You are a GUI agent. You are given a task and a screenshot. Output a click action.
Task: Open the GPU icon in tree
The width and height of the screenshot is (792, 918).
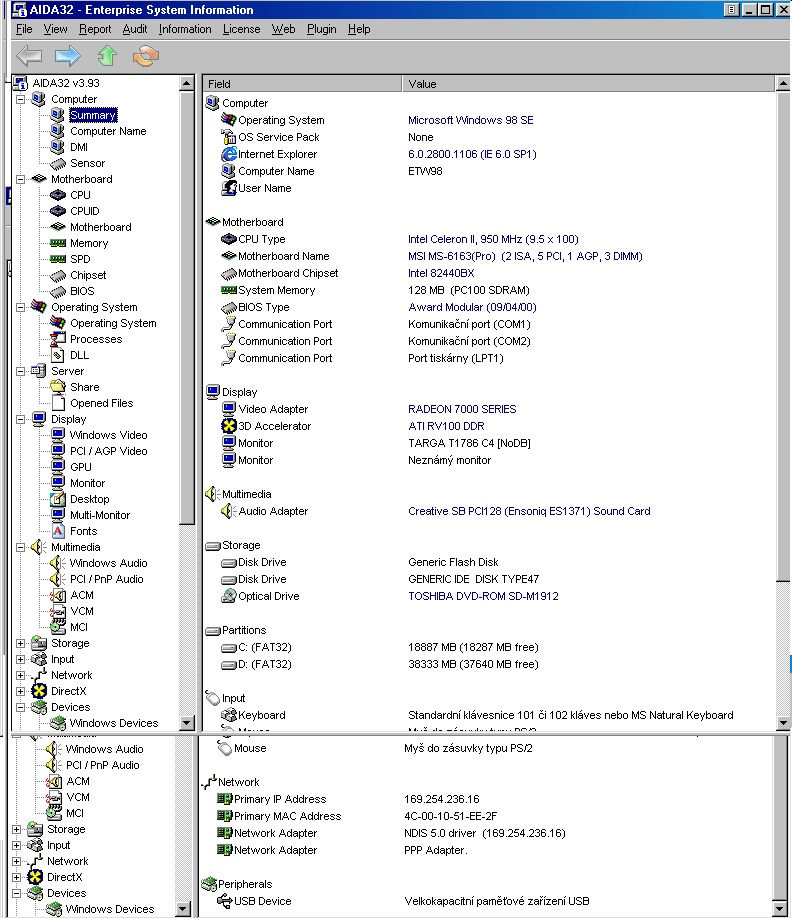click(x=57, y=467)
